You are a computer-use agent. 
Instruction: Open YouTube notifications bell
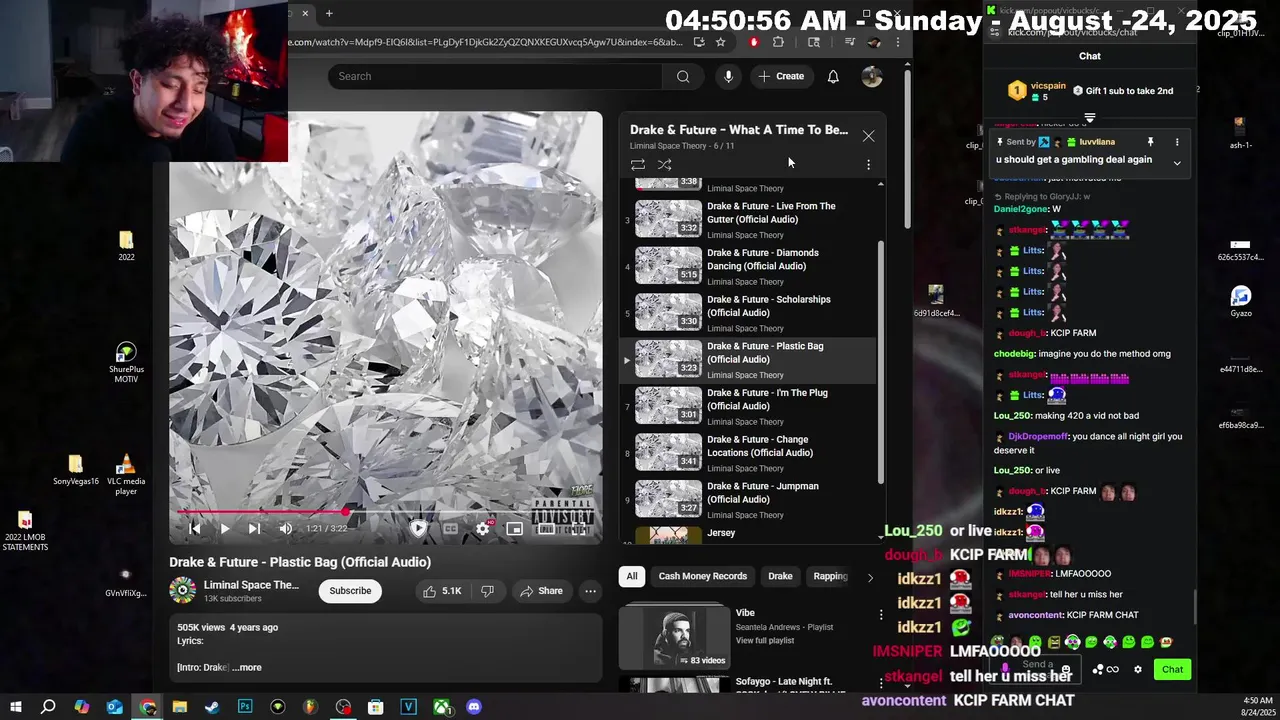click(x=833, y=76)
